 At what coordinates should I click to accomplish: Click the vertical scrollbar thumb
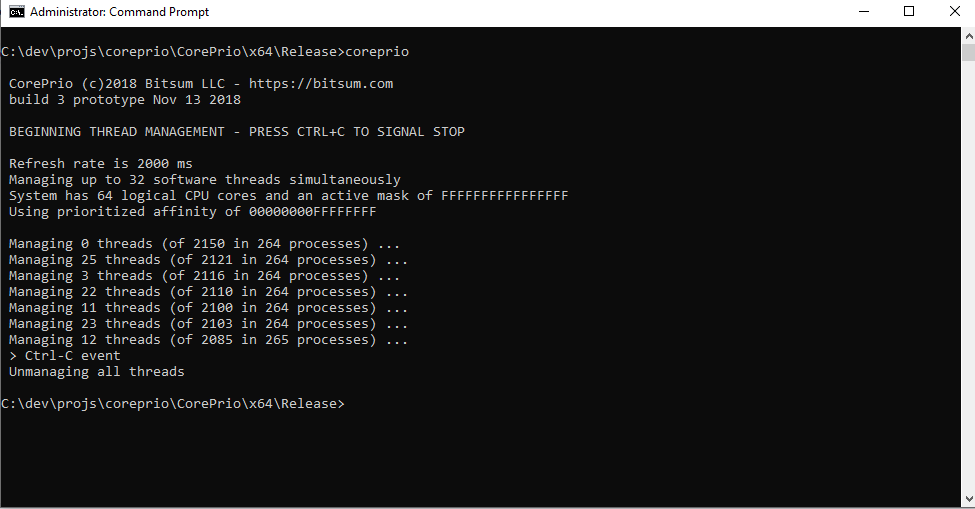(x=968, y=52)
